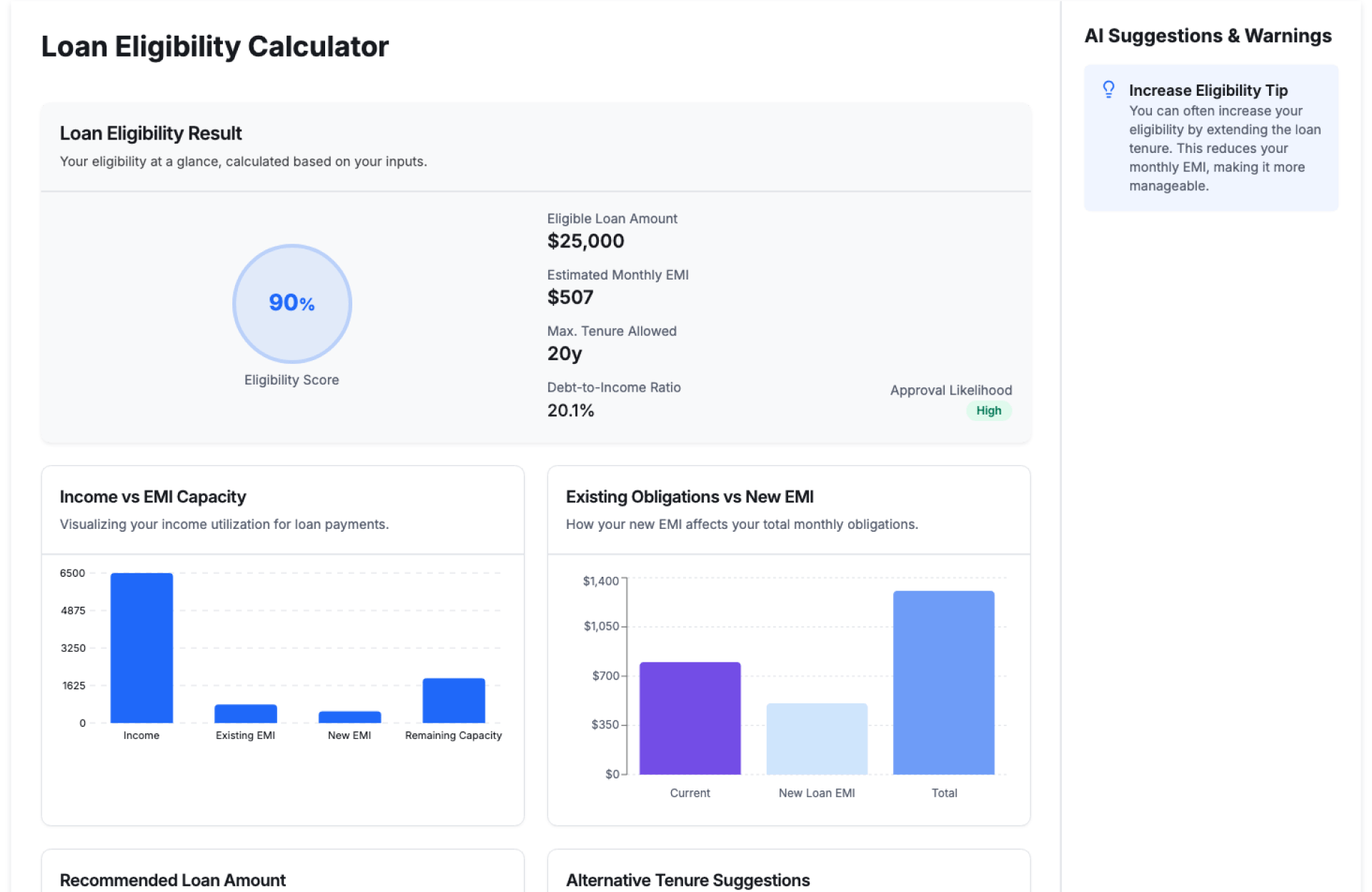Click the High approval likelihood badge
1372x892 pixels.
[x=988, y=410]
